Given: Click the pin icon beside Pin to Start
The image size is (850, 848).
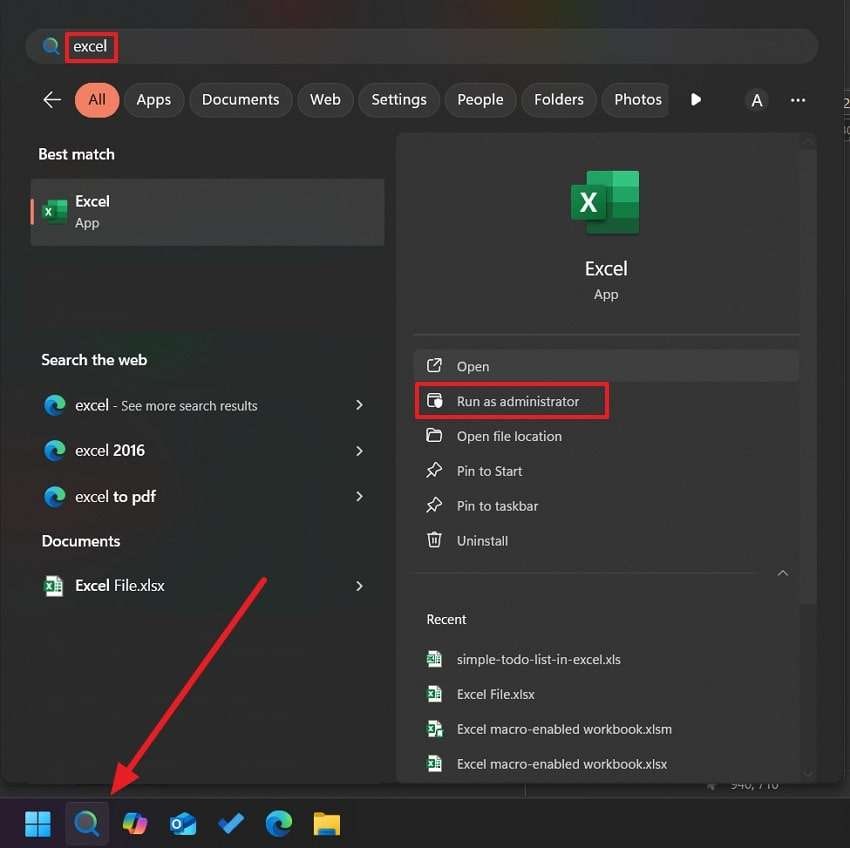Looking at the screenshot, I should click(x=434, y=470).
